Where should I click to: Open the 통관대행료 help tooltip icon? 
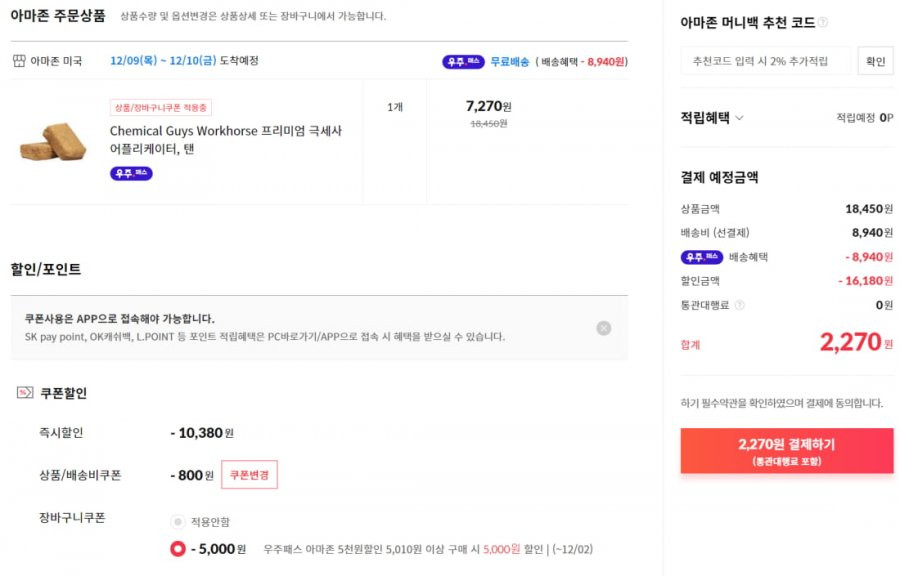(739, 305)
